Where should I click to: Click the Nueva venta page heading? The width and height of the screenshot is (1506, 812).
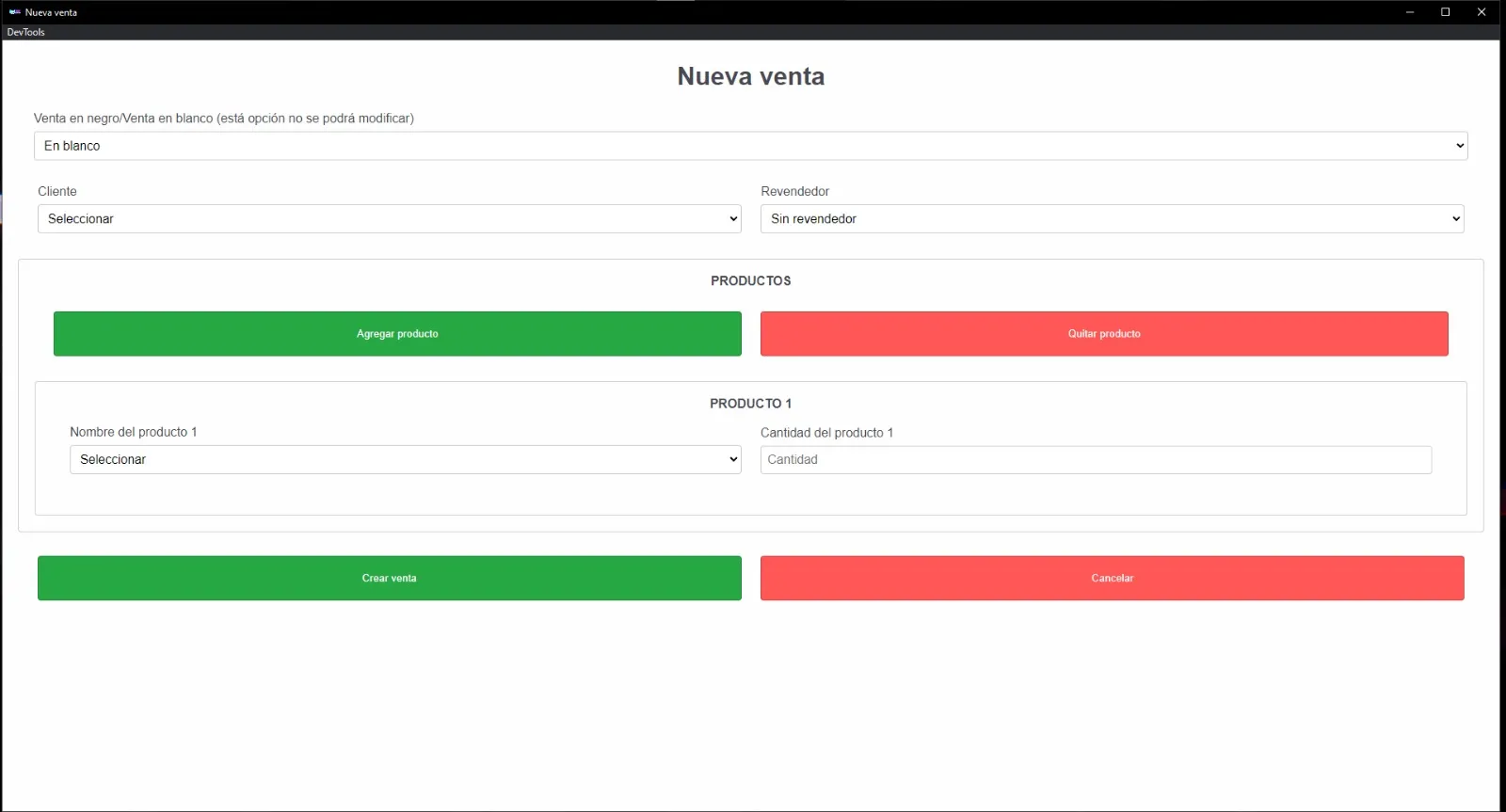[x=751, y=76]
